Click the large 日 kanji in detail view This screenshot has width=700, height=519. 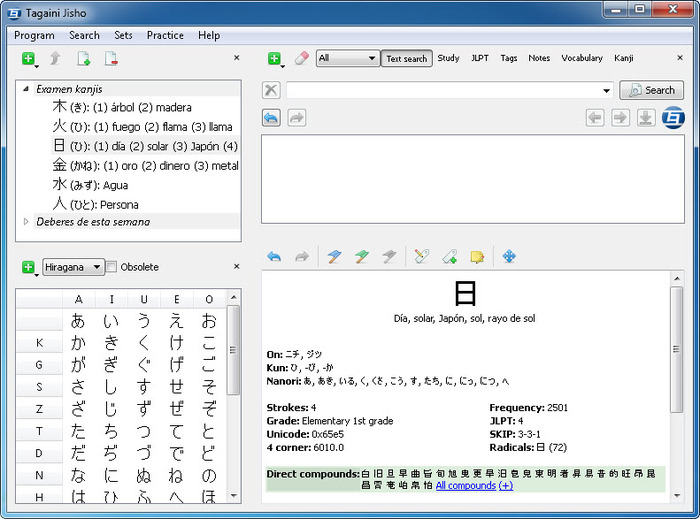point(465,294)
